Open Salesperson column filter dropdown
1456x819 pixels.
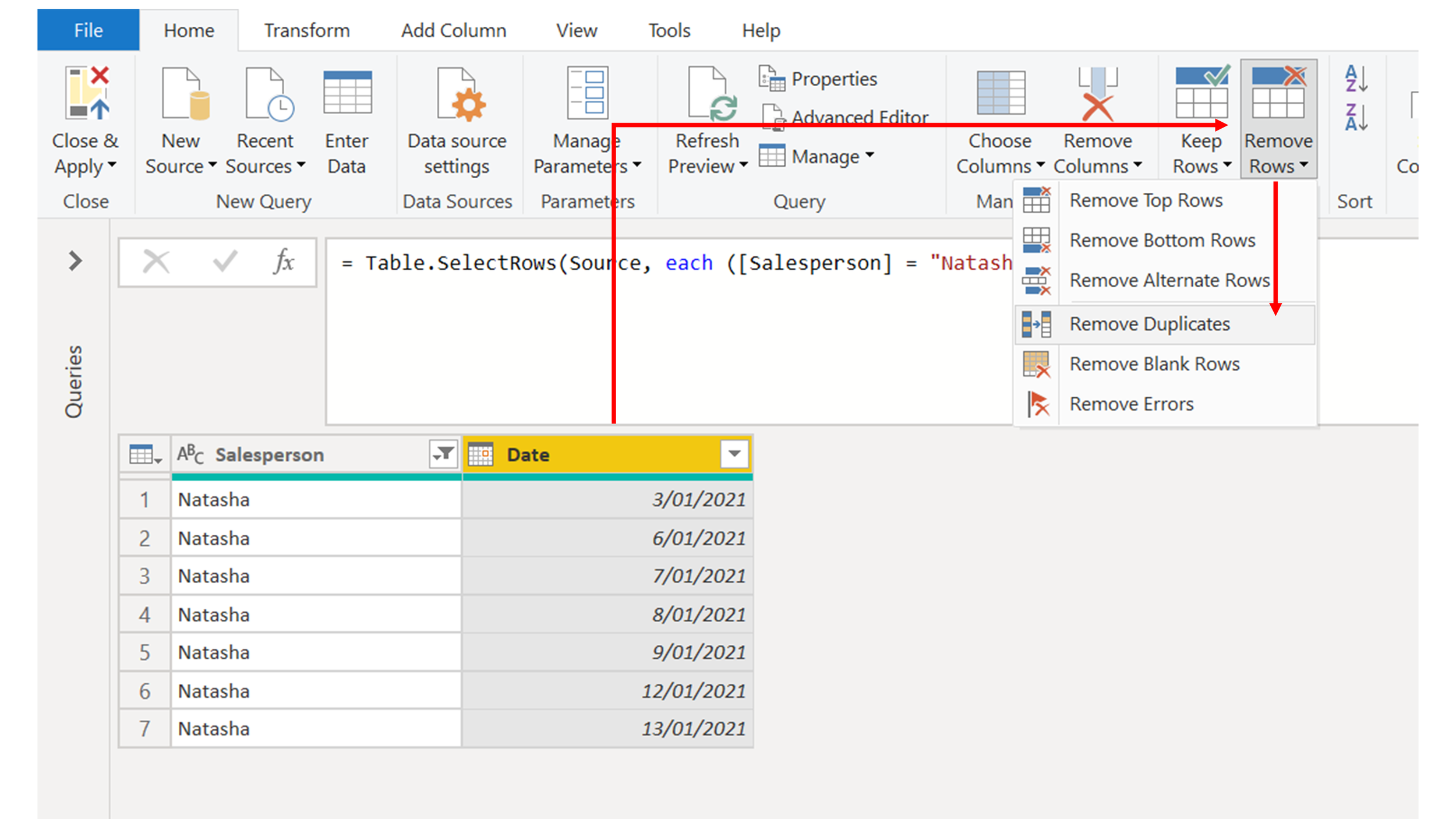[444, 454]
